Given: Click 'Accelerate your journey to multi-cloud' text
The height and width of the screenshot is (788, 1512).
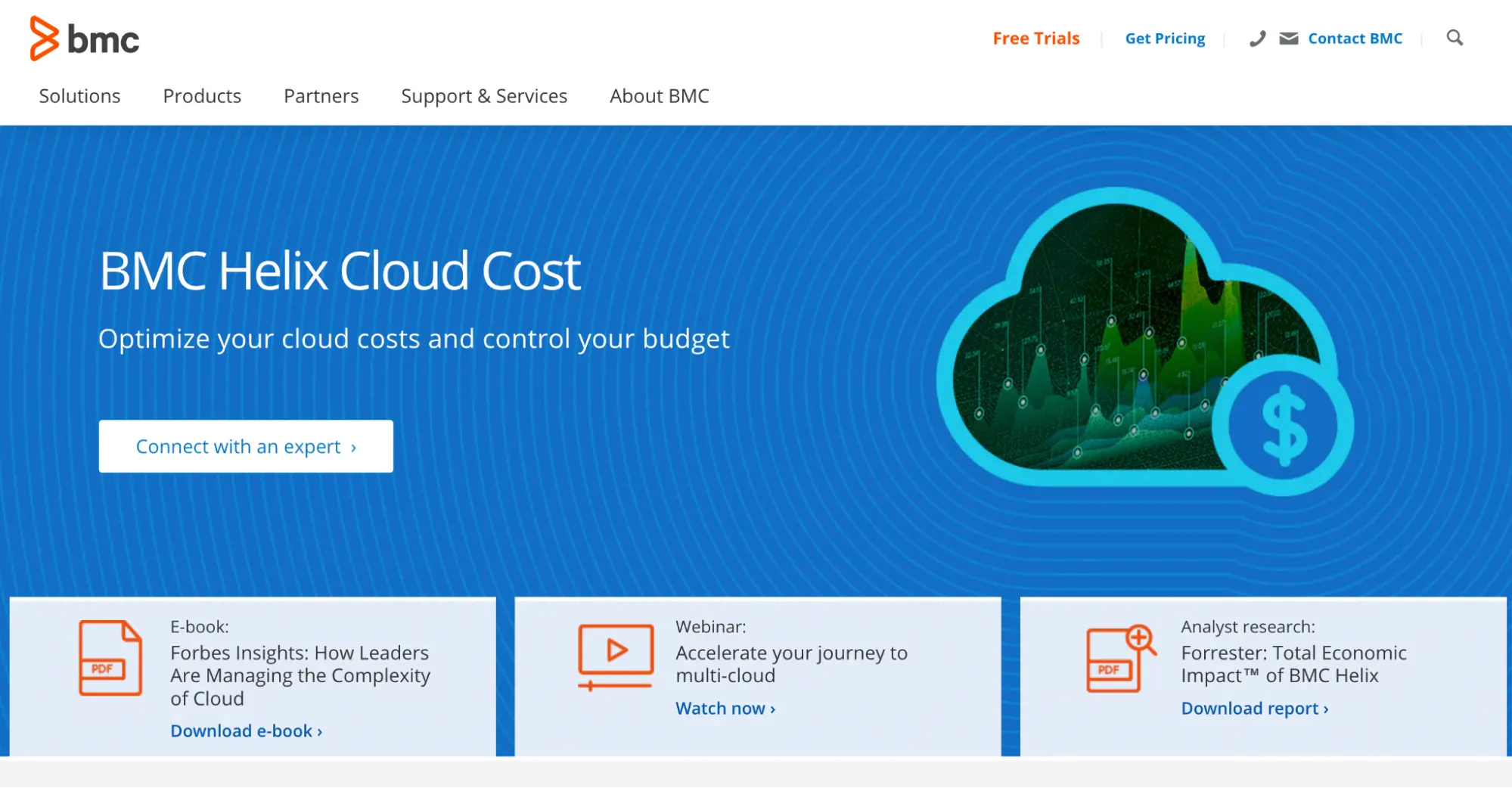Looking at the screenshot, I should (x=791, y=664).
